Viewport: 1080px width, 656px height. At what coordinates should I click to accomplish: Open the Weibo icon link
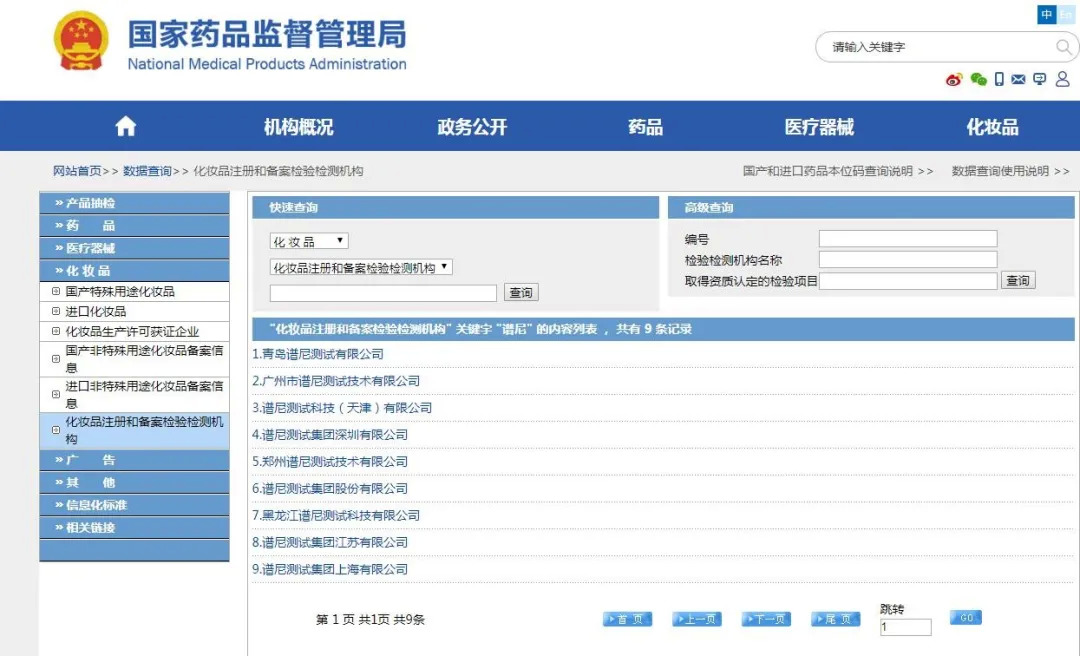click(x=954, y=79)
